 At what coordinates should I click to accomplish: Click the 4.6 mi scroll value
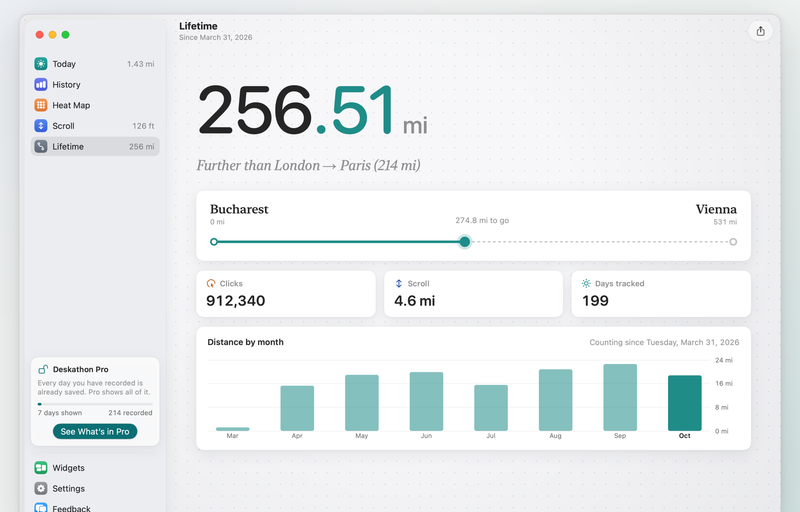(x=414, y=301)
